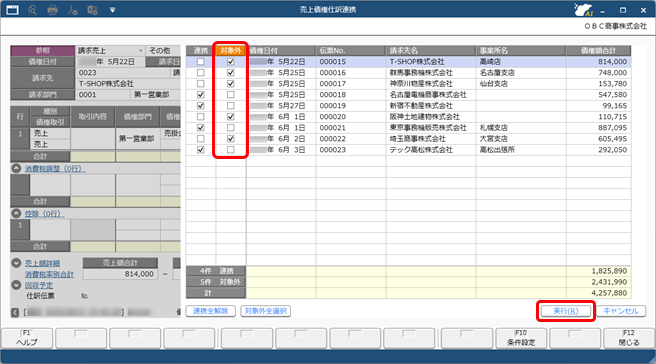
Task: Uncheck 連携 checkbox for slip 000018
Action: (201, 95)
